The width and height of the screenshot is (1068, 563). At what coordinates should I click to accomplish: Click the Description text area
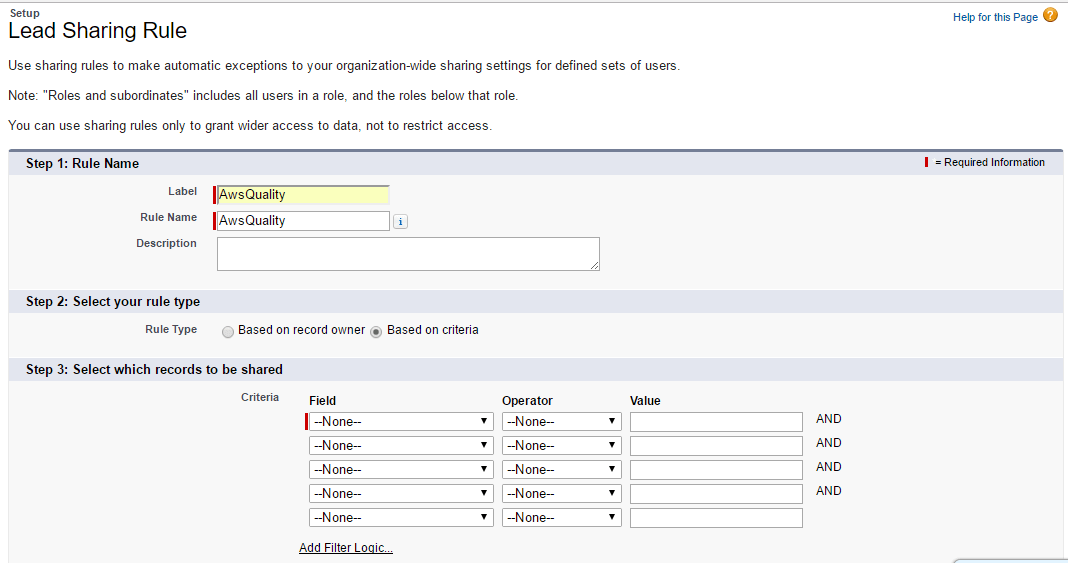point(408,254)
